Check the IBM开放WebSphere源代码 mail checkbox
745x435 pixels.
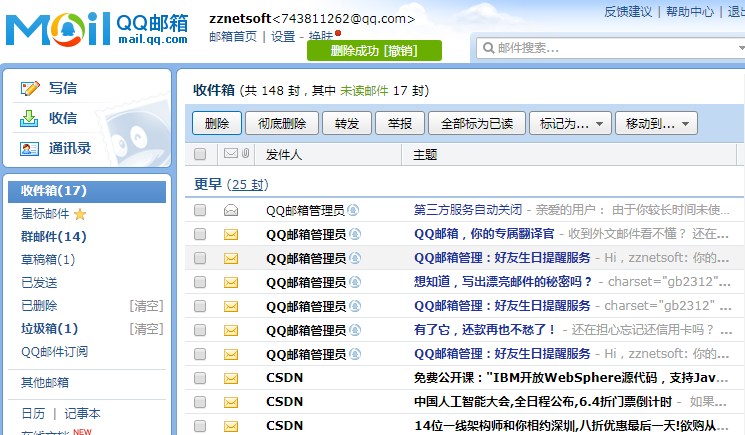click(x=200, y=378)
